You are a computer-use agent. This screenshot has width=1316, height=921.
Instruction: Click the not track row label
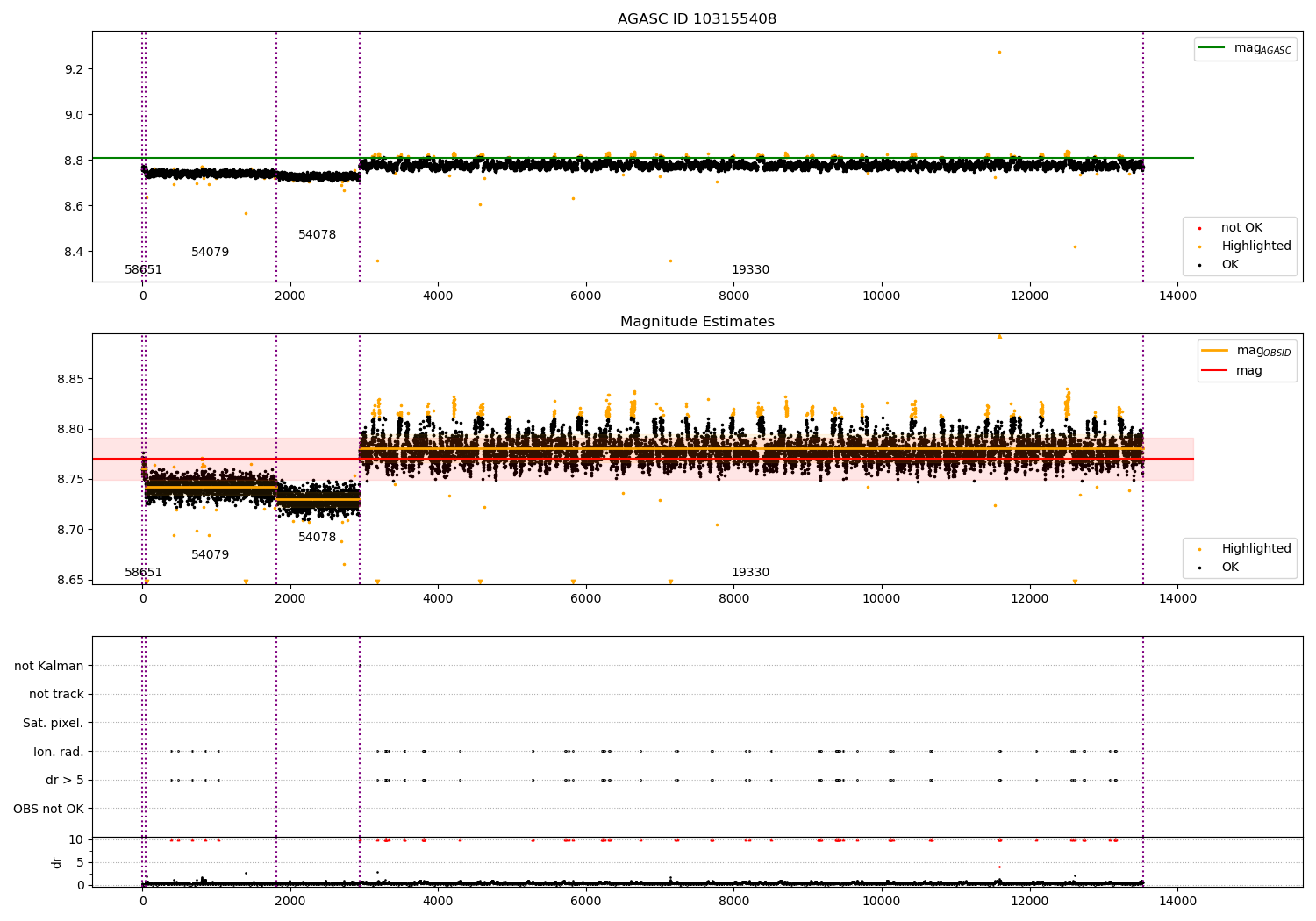pyautogui.click(x=56, y=695)
